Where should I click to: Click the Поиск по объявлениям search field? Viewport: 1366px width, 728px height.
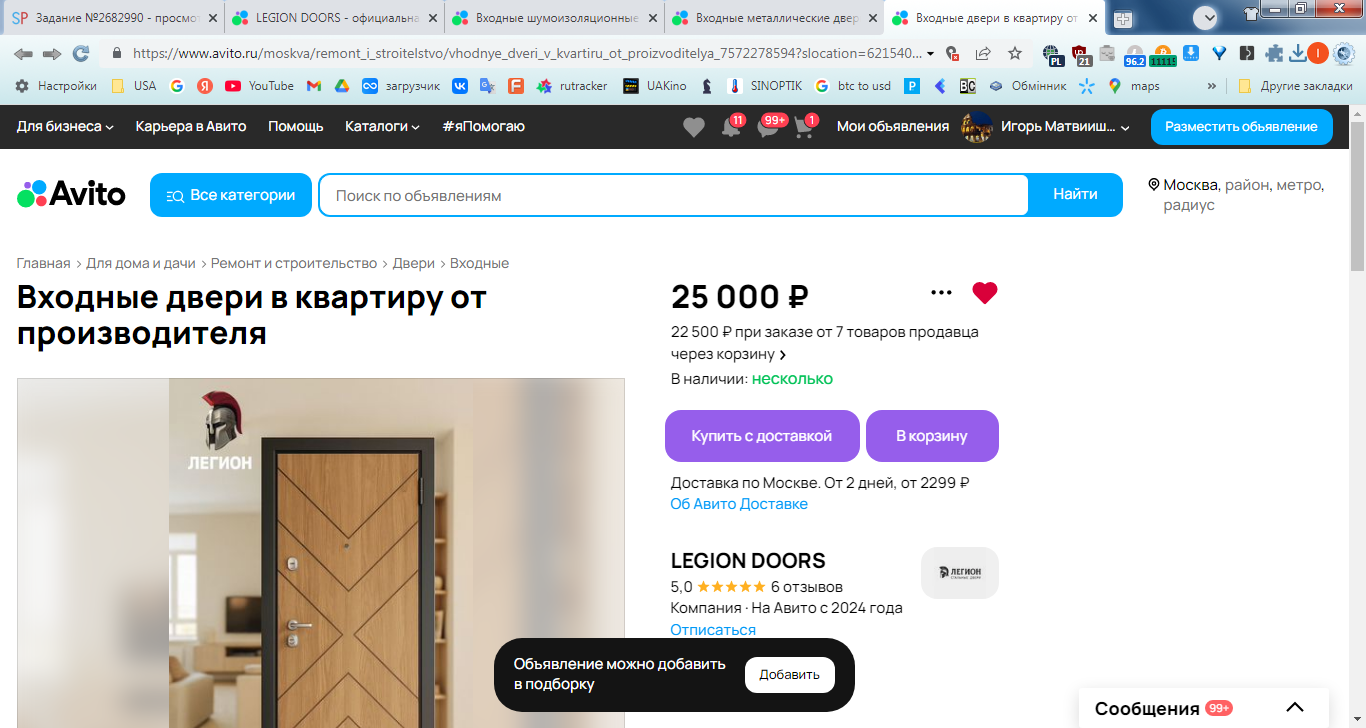coord(673,195)
